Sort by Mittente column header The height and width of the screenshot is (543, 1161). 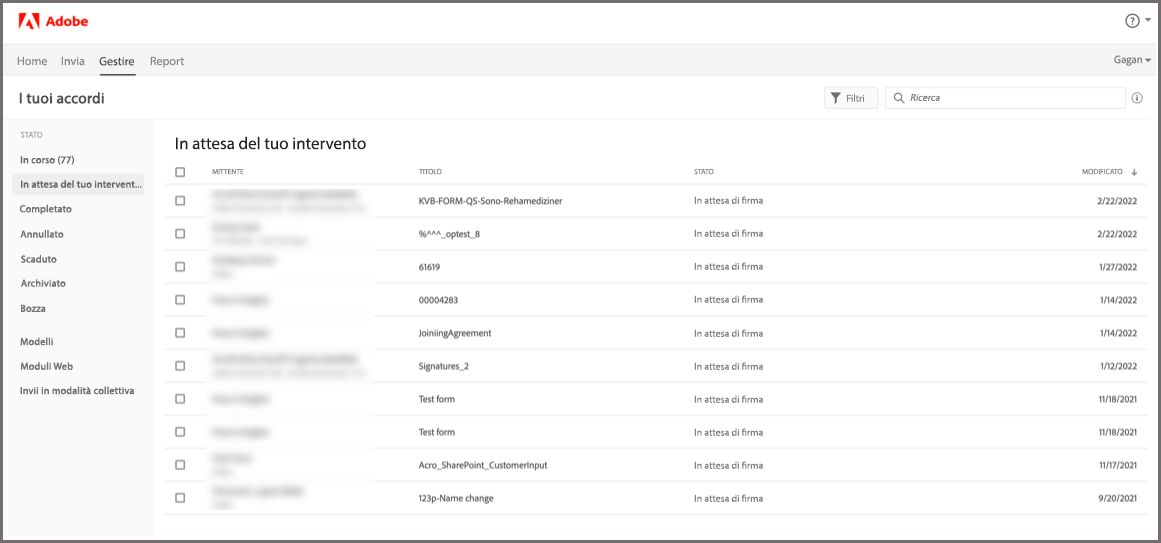(x=228, y=172)
